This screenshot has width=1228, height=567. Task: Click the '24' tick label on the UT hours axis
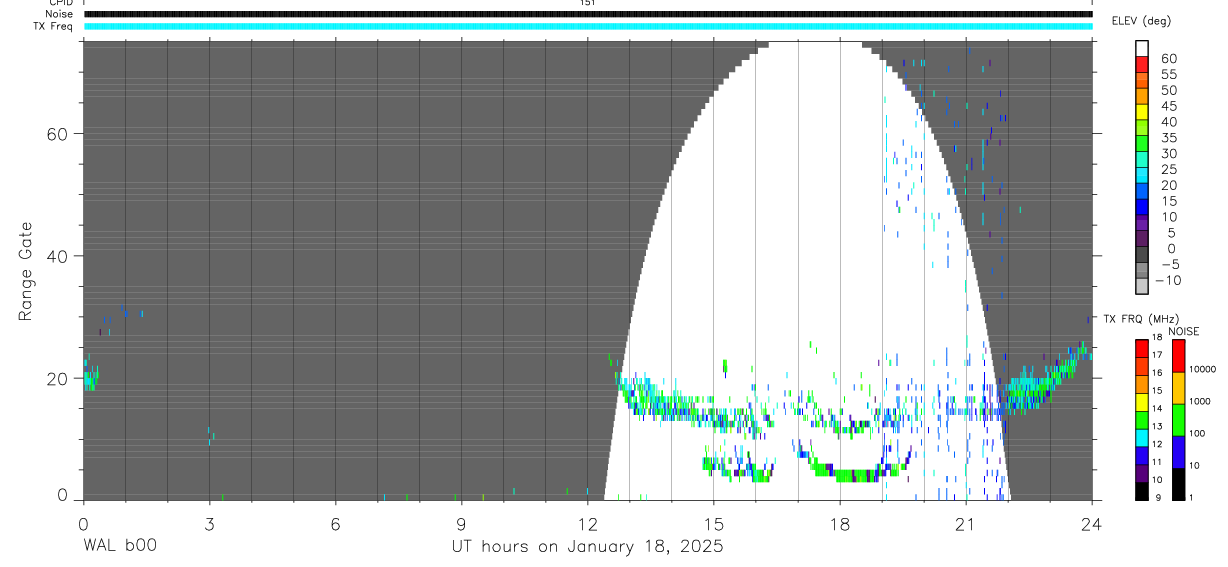click(x=1091, y=524)
